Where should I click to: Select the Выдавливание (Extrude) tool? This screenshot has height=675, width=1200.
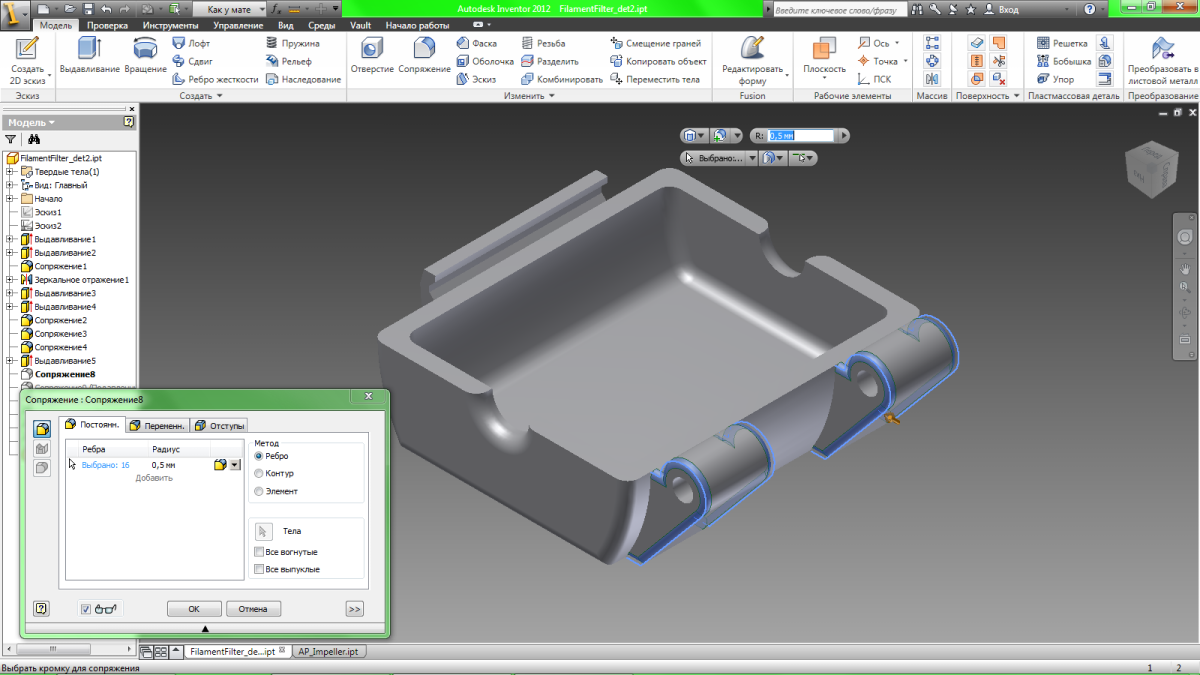pos(89,50)
